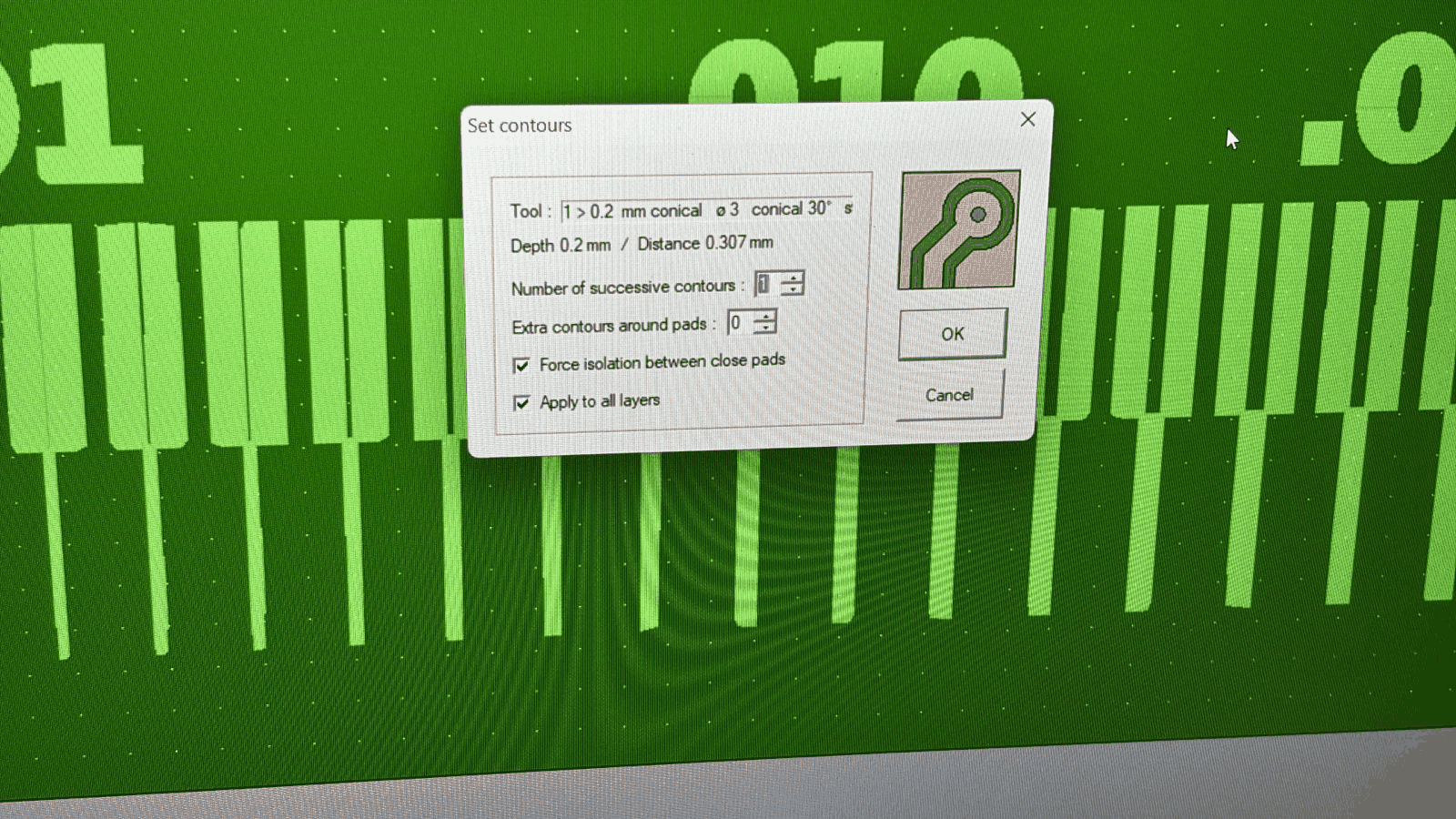Click the contour preview image

tap(959, 229)
